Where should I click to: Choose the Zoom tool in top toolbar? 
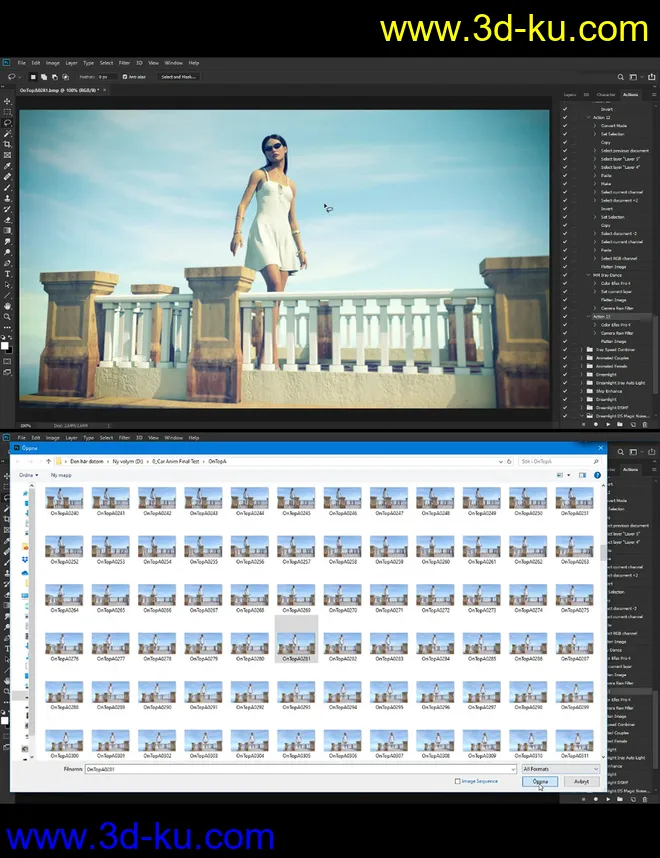click(8, 316)
